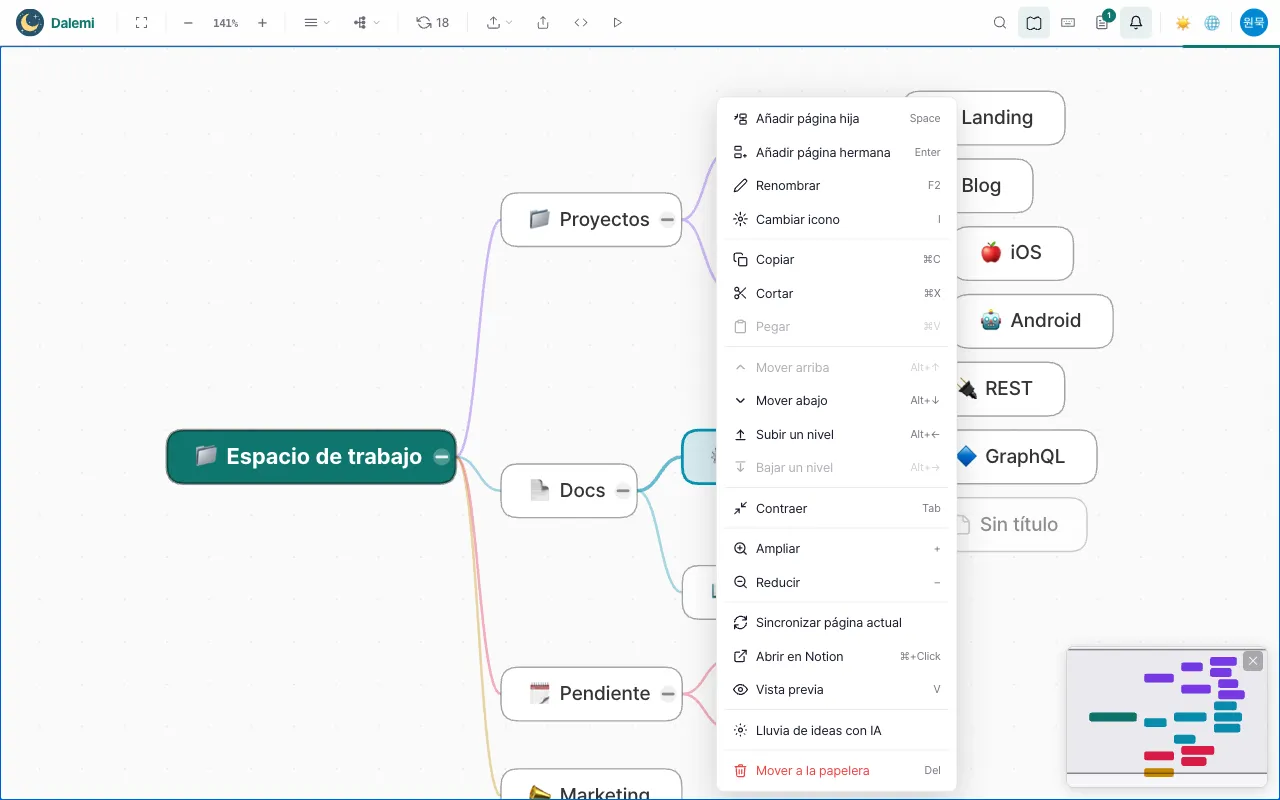Toggle the sun light theme icon

tap(1183, 22)
